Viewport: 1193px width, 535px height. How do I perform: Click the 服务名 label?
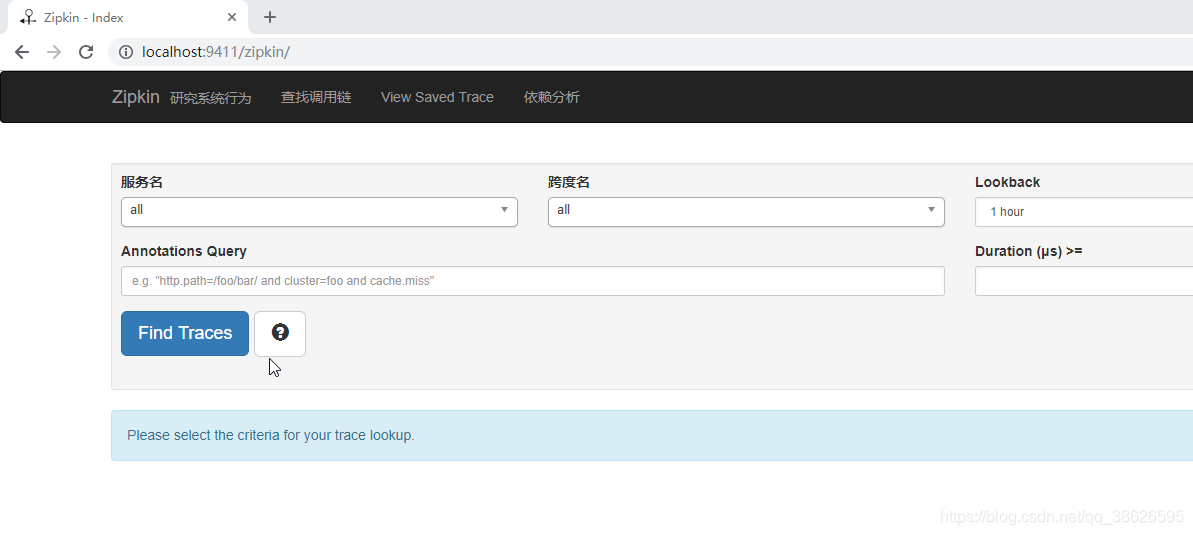(x=142, y=183)
